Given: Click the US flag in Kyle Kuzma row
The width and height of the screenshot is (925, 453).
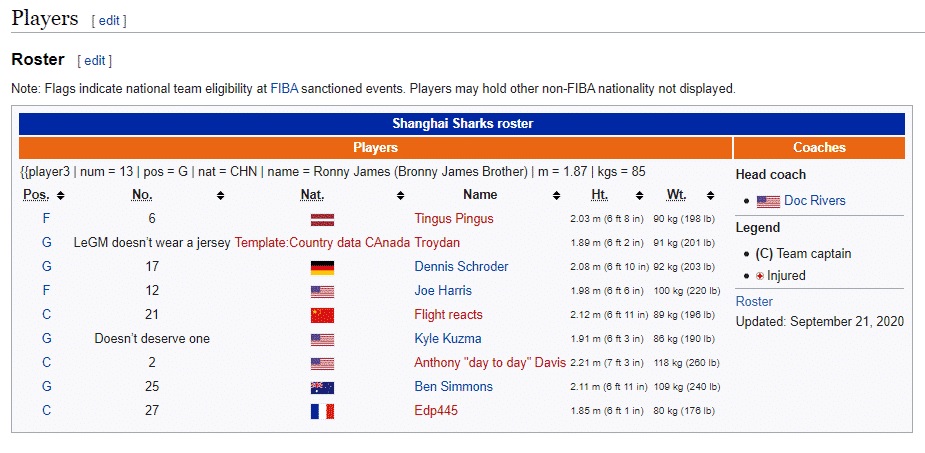Looking at the screenshot, I should click(322, 340).
